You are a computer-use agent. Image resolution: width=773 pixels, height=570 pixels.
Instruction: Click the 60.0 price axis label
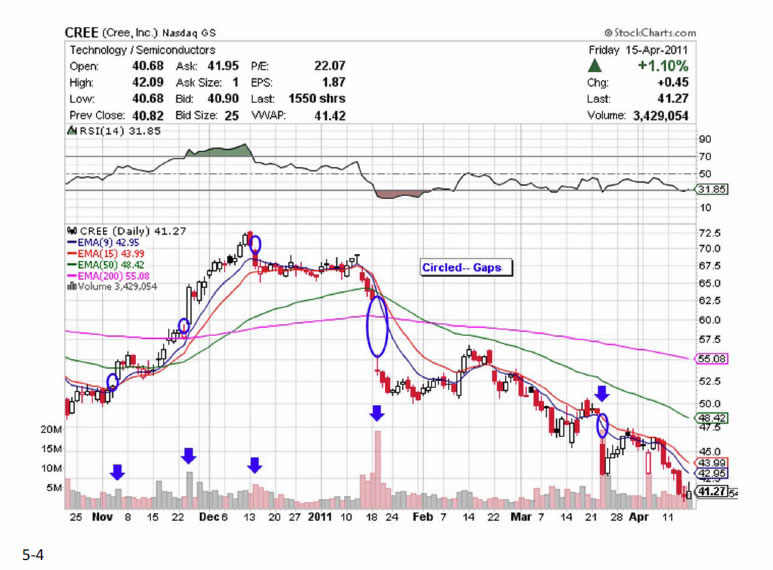click(709, 320)
